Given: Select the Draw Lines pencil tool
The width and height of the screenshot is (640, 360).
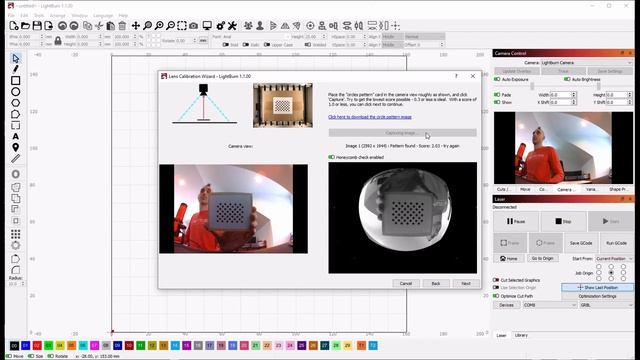Looking at the screenshot, I should 16,69.
